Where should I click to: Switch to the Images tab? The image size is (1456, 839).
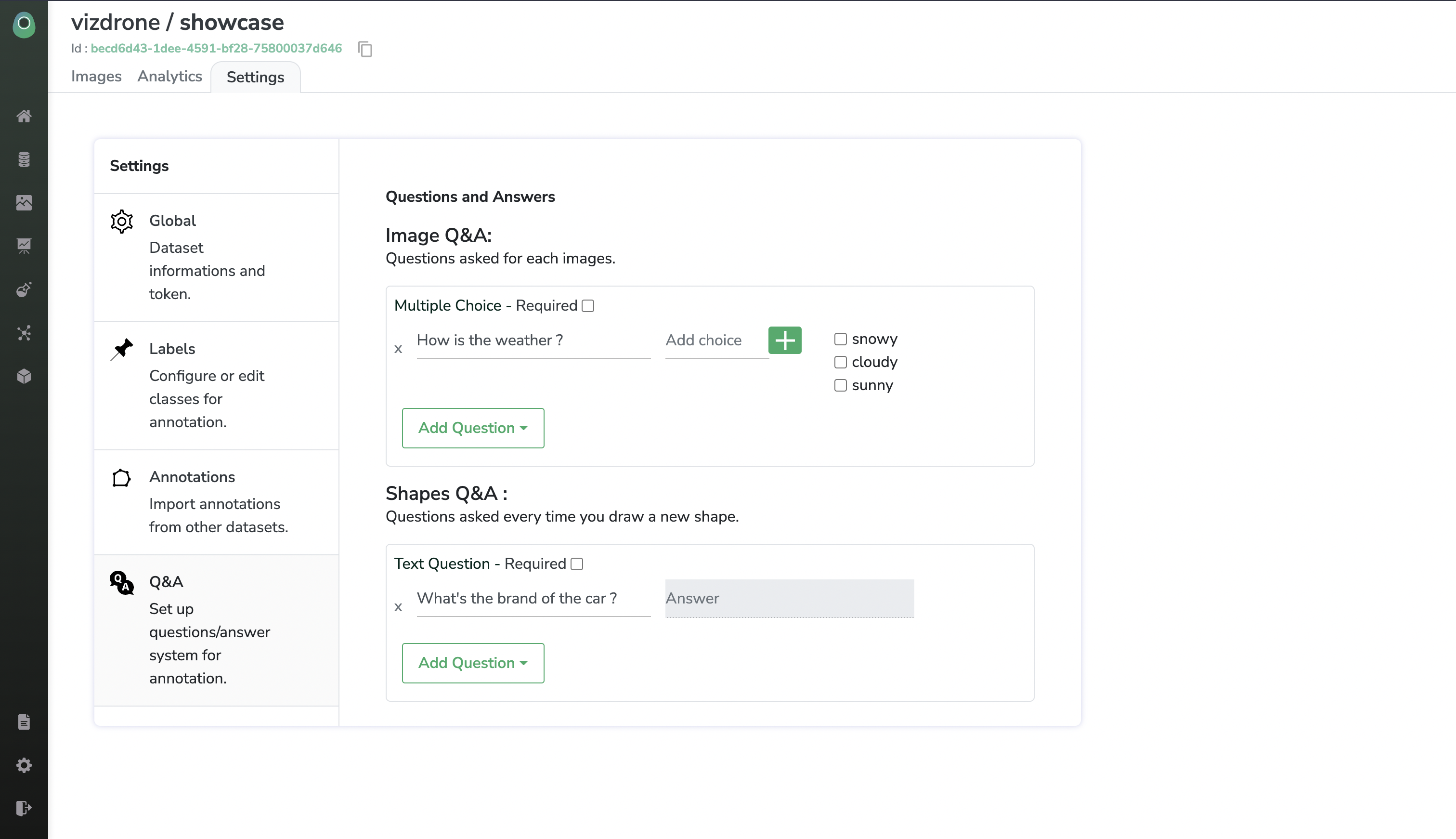(96, 77)
